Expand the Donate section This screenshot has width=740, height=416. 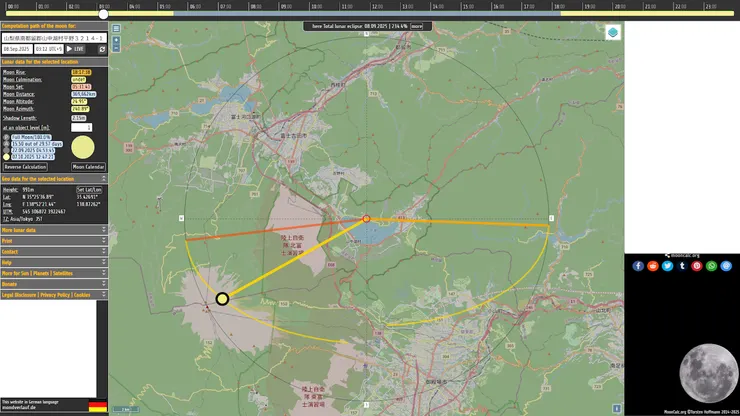[54, 284]
